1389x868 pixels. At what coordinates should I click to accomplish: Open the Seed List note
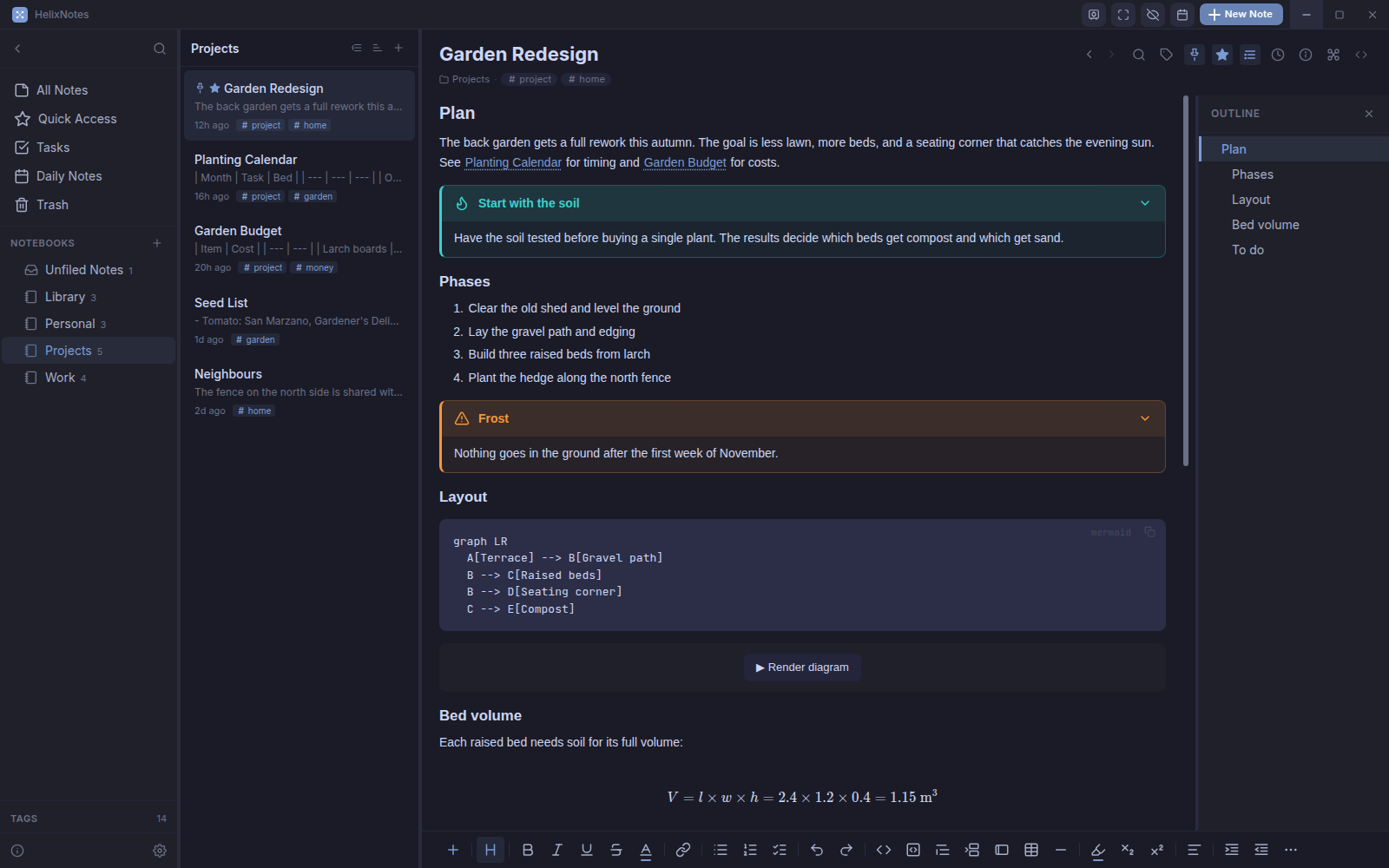click(299, 320)
